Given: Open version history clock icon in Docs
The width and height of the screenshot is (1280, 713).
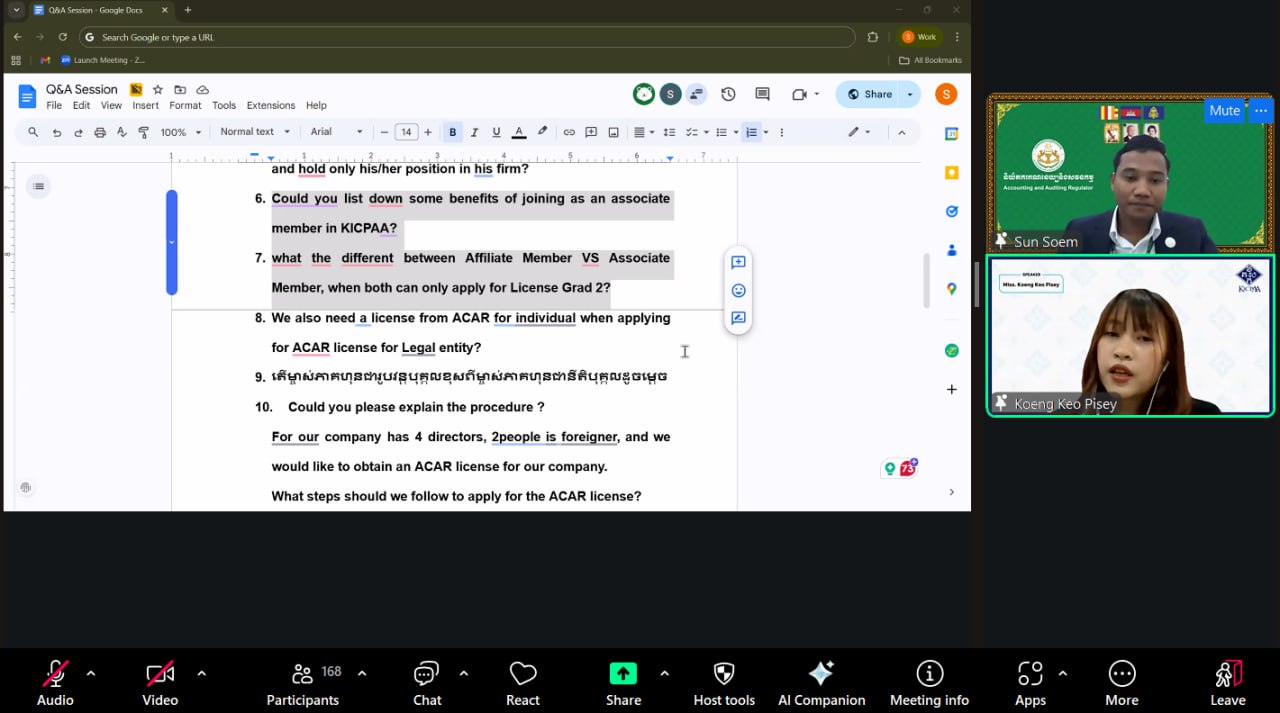Looking at the screenshot, I should click(728, 94).
